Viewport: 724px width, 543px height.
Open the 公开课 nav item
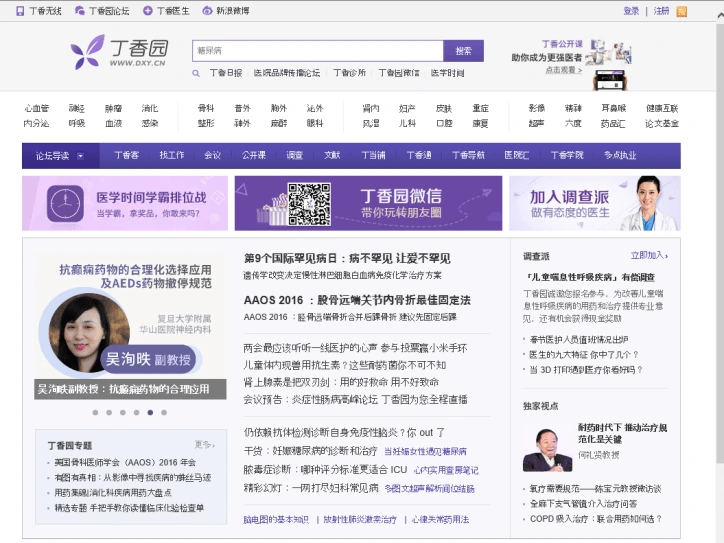[254, 155]
